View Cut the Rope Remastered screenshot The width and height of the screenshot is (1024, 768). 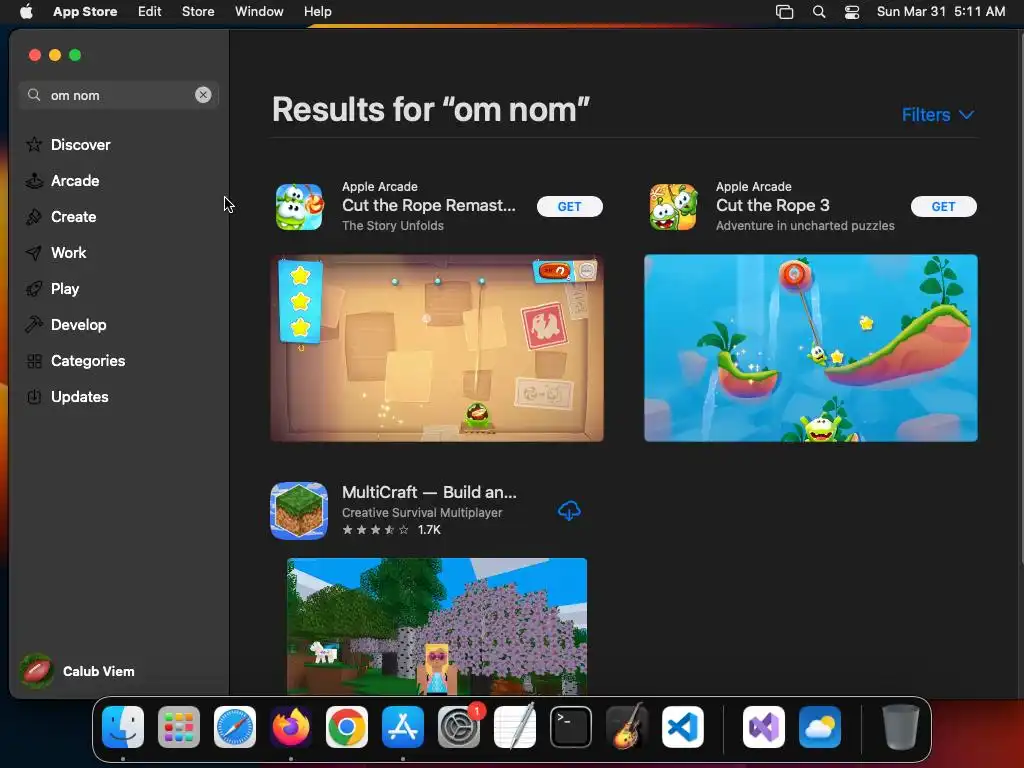click(437, 348)
